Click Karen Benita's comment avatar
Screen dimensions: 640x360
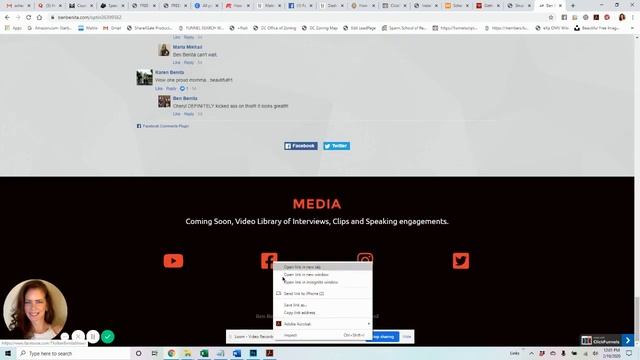144,77
